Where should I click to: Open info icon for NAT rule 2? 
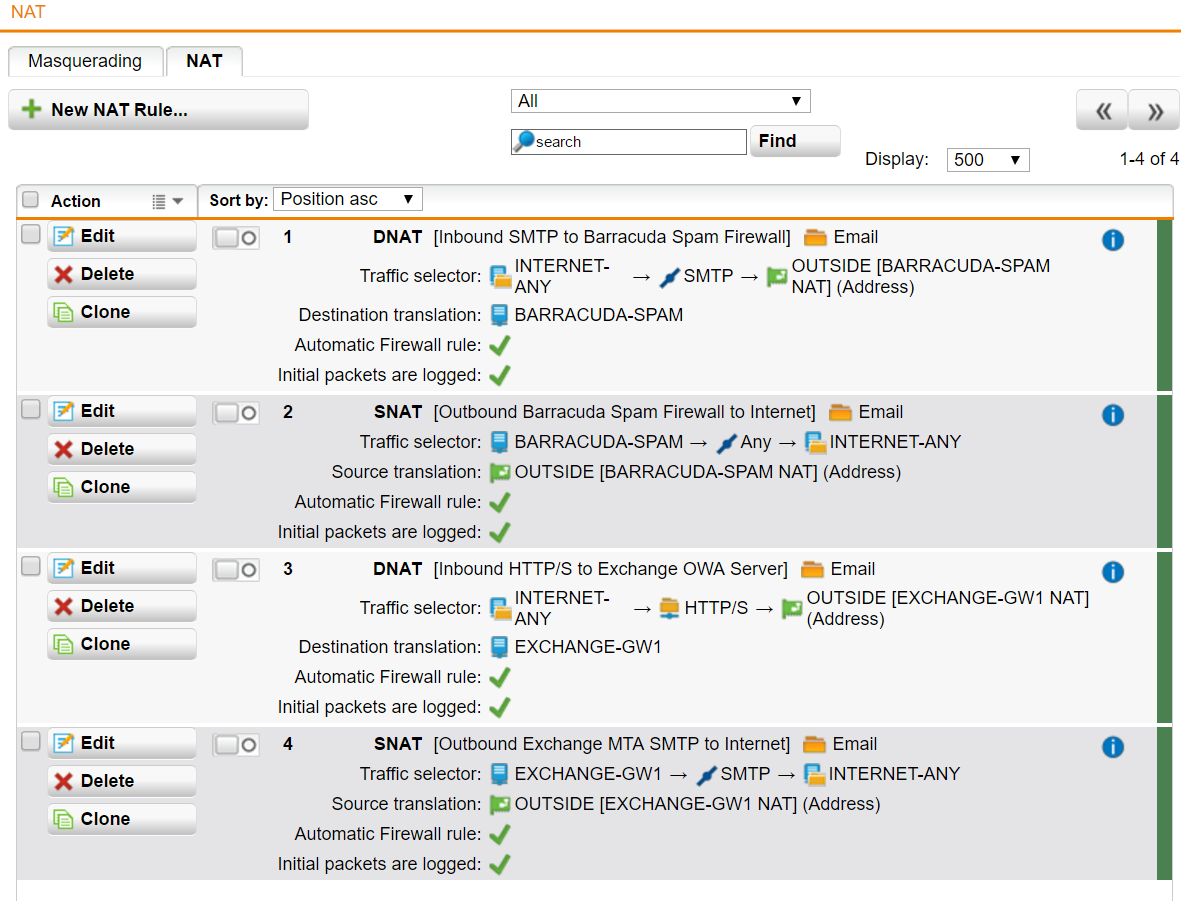click(1112, 415)
